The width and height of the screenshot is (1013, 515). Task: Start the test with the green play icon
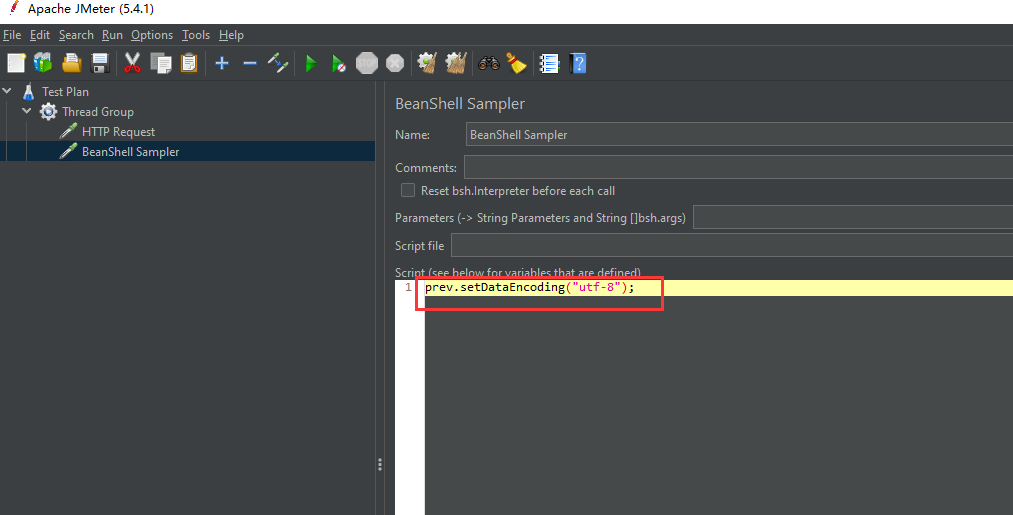311,63
